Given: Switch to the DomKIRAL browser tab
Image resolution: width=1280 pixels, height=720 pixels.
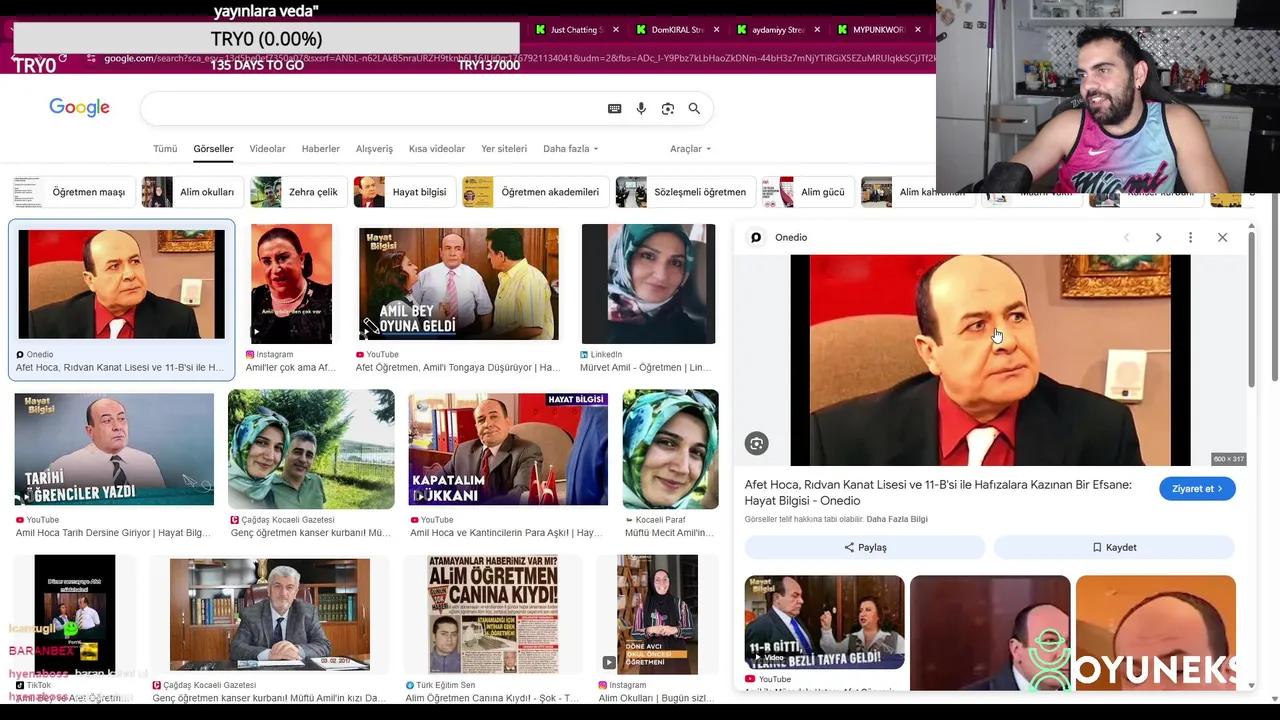Looking at the screenshot, I should 675,30.
